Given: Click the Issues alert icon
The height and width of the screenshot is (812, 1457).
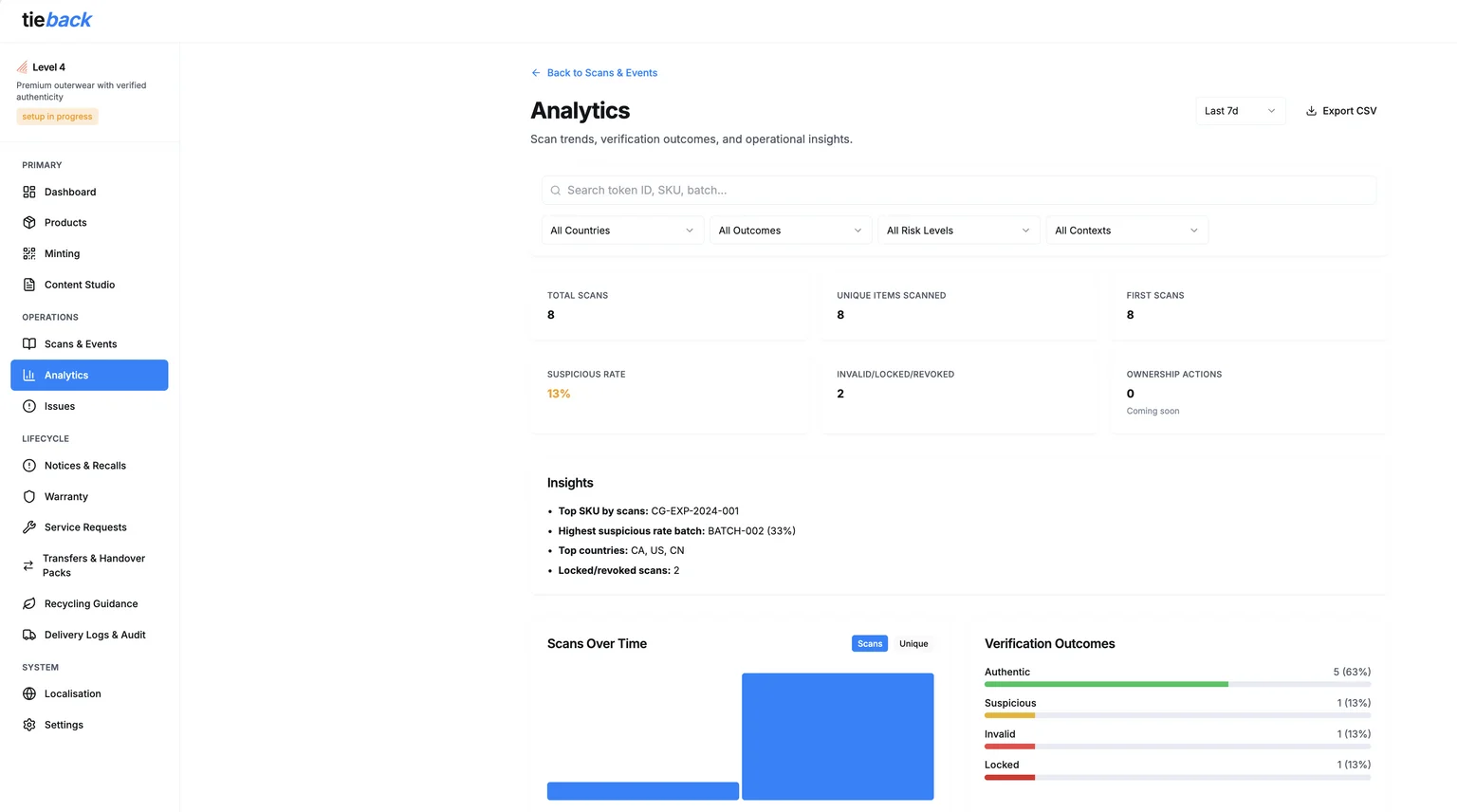Looking at the screenshot, I should pos(29,406).
